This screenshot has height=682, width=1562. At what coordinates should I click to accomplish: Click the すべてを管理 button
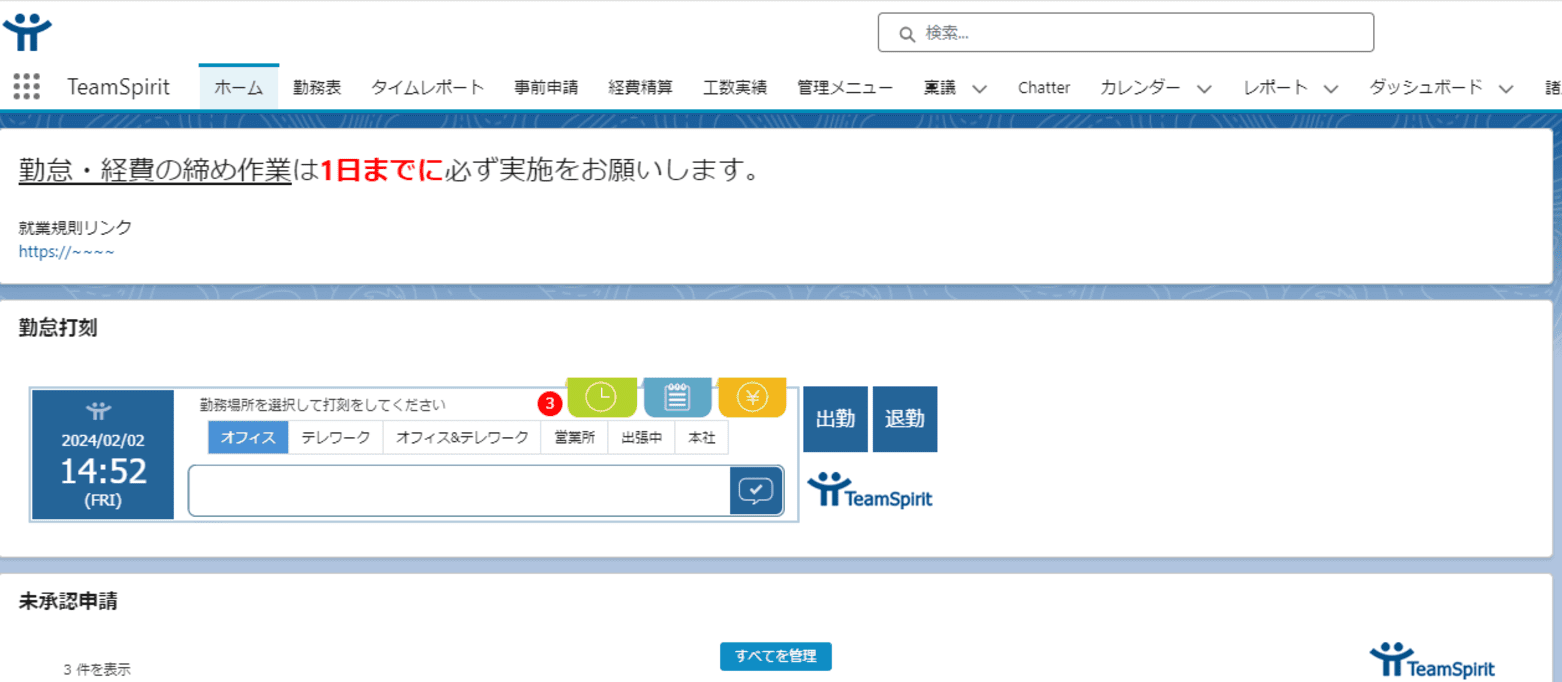775,656
